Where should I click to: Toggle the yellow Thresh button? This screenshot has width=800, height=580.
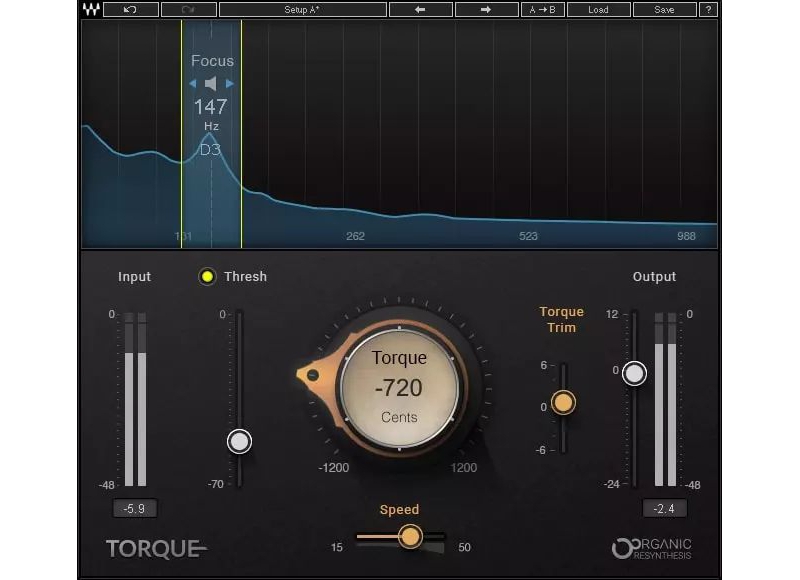(207, 276)
